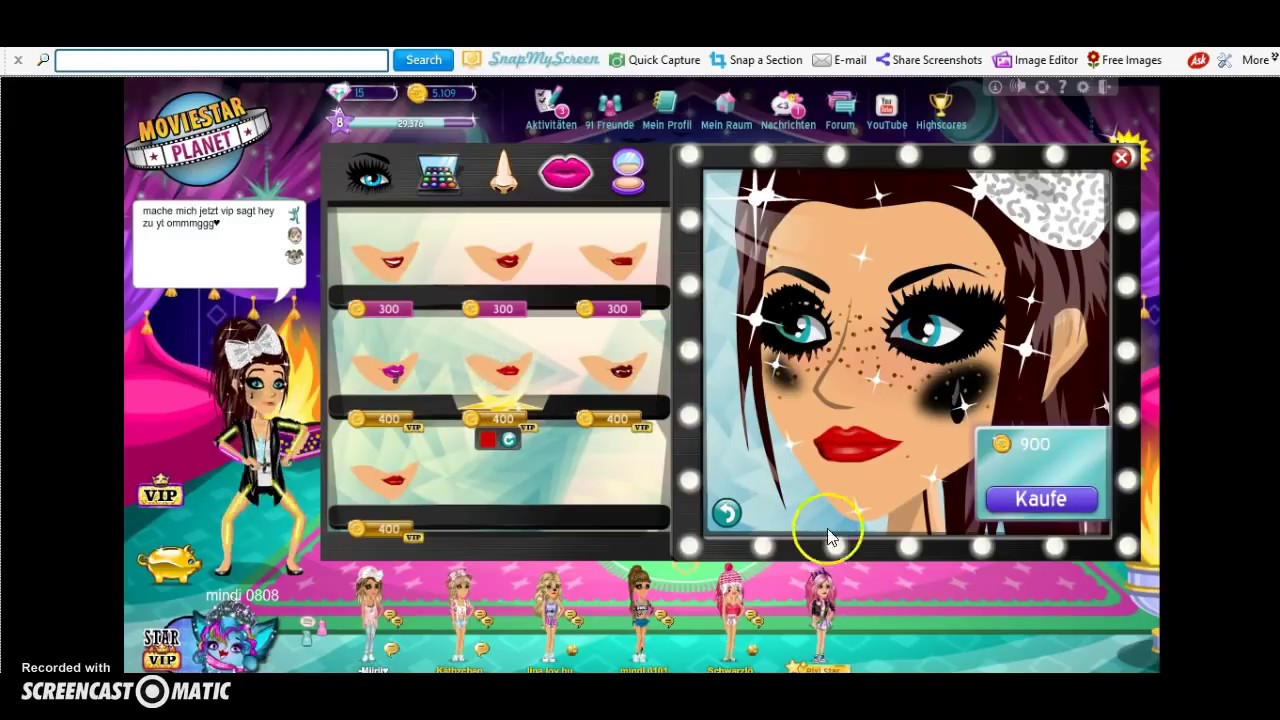Click Snap a Section
The image size is (1280, 720).
(756, 60)
